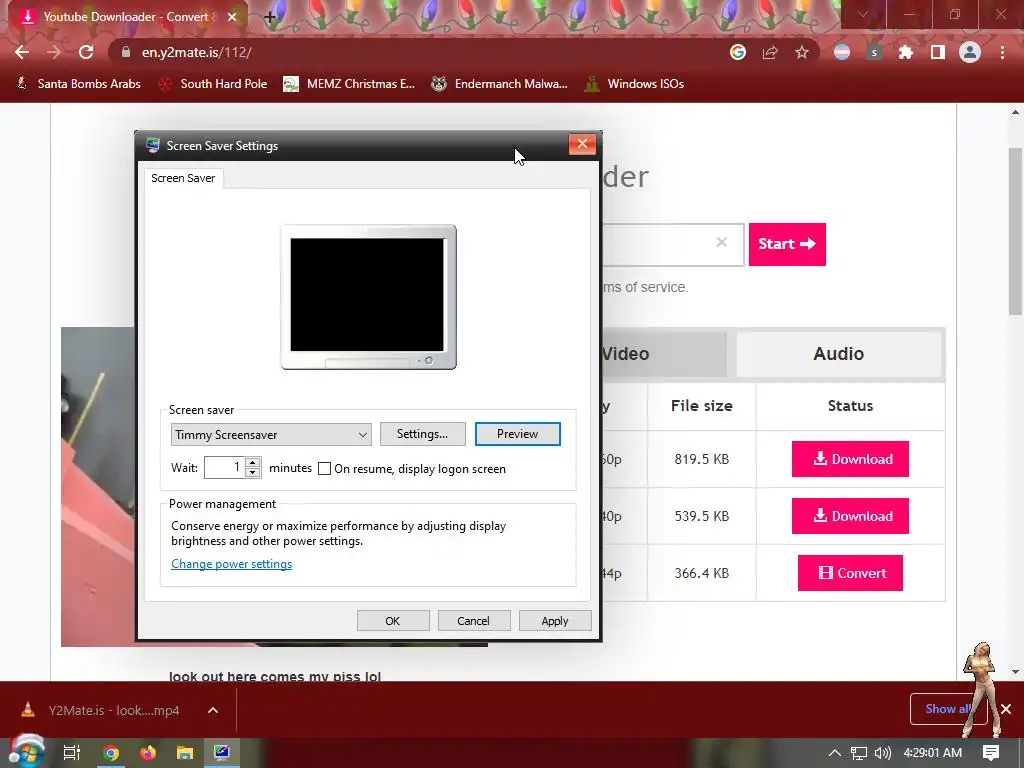
Task: Go forward with the browser forward arrow
Action: (x=54, y=52)
